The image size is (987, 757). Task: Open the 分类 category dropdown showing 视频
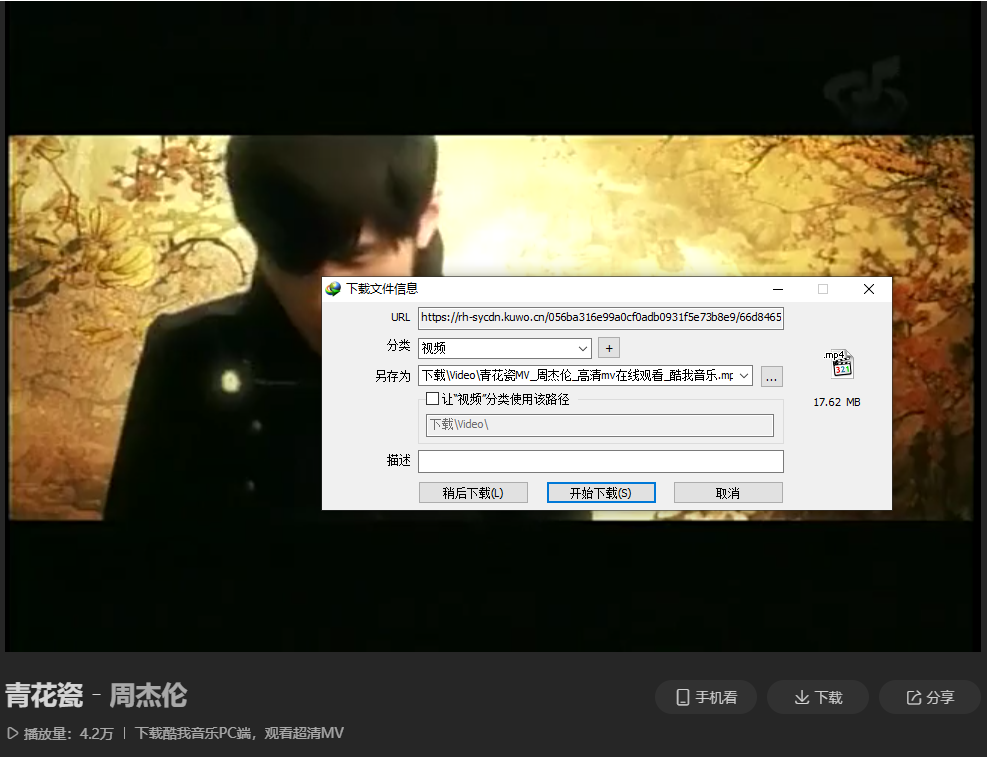(505, 348)
